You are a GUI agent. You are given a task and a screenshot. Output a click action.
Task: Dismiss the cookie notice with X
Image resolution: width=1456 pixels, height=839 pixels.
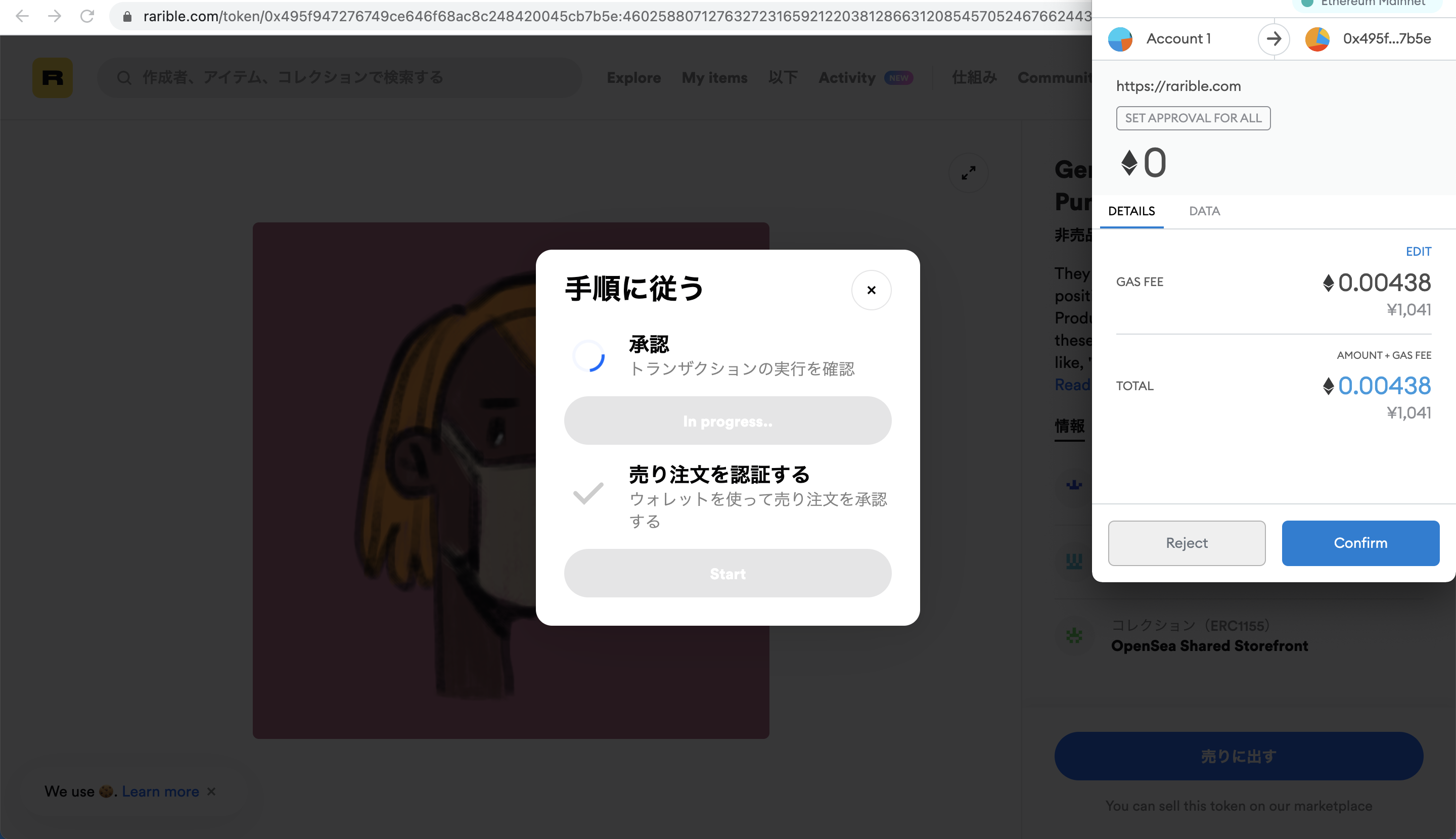click(x=211, y=791)
